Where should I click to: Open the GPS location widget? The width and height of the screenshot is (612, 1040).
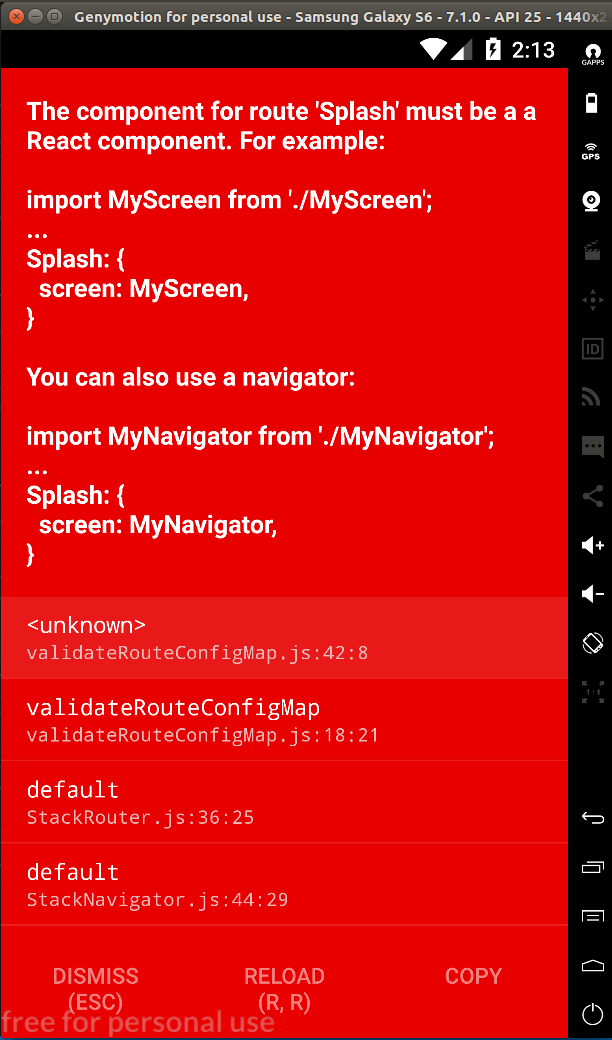592,152
